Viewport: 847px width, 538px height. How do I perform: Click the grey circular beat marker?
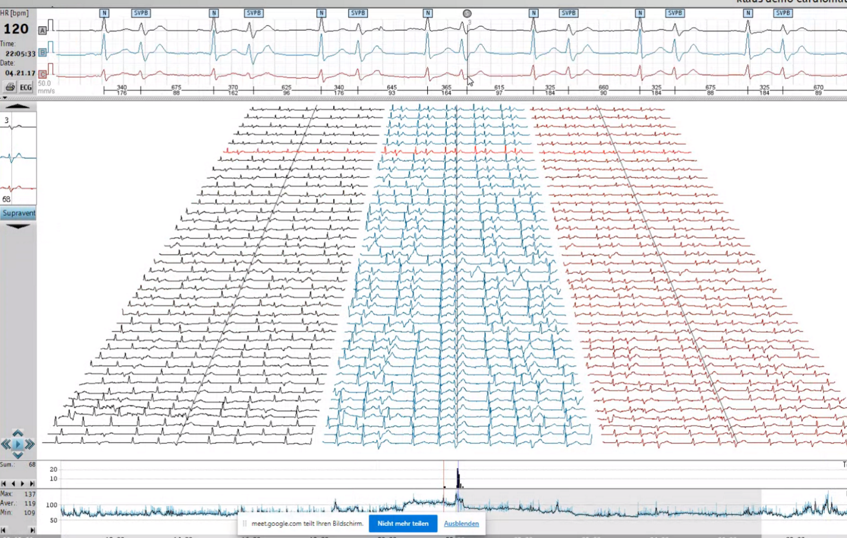click(x=467, y=14)
